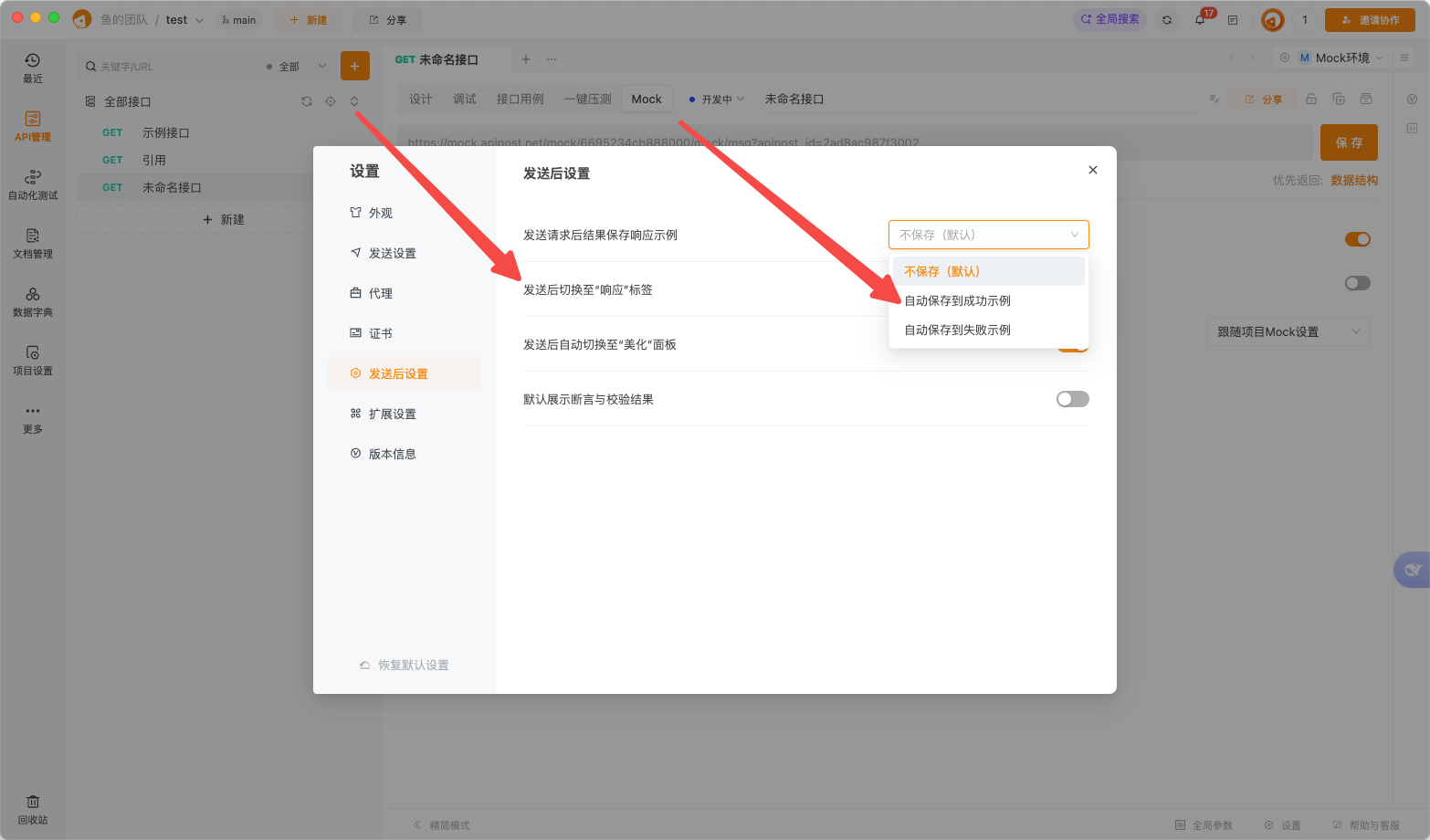
Task: Click the locate target icon beside 全部接口
Action: click(x=331, y=101)
